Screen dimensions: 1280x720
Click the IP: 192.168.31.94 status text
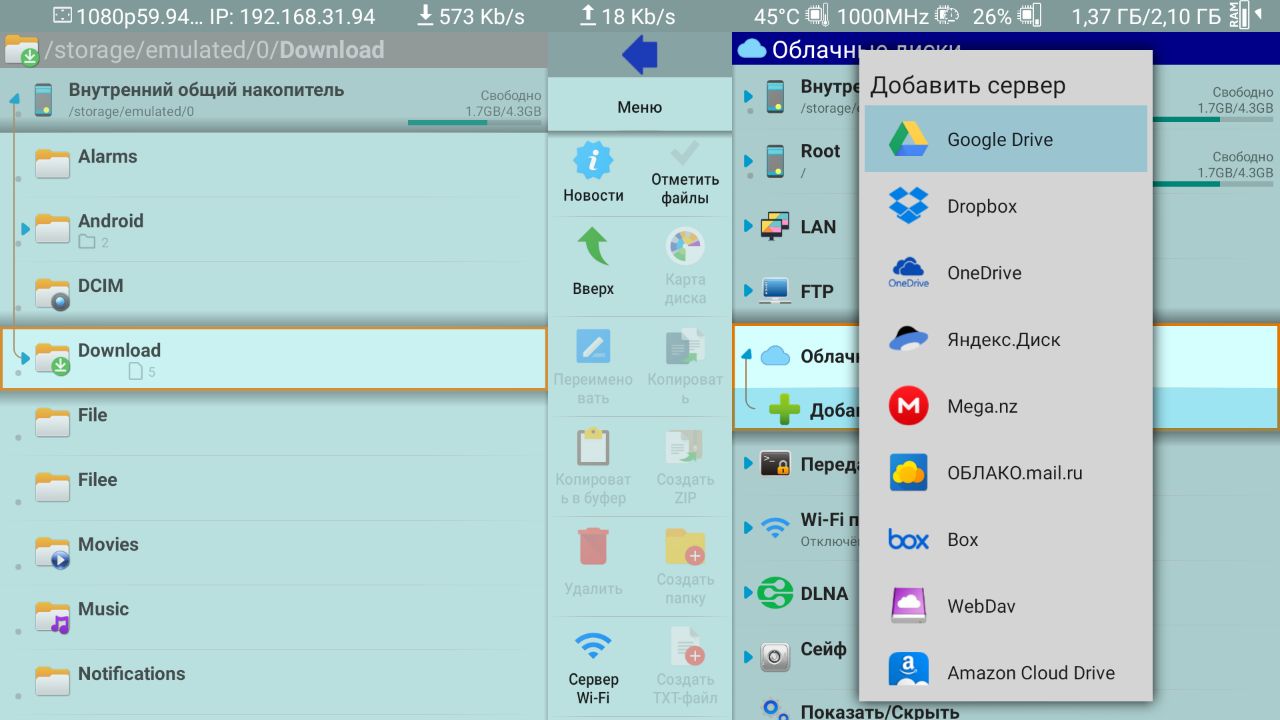coord(292,16)
